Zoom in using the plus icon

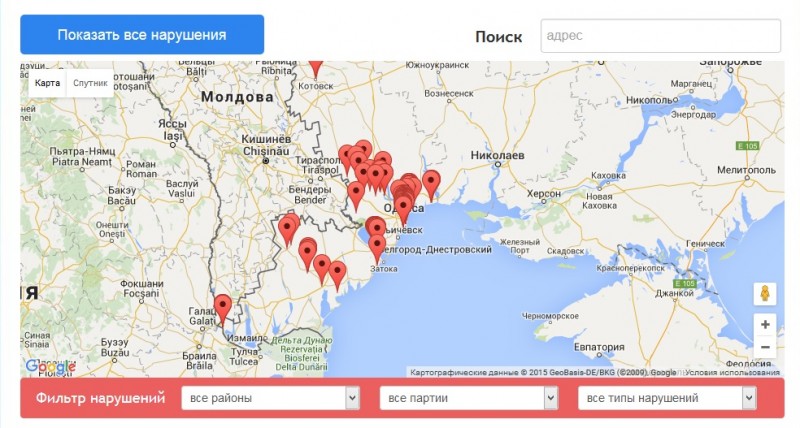pos(765,325)
